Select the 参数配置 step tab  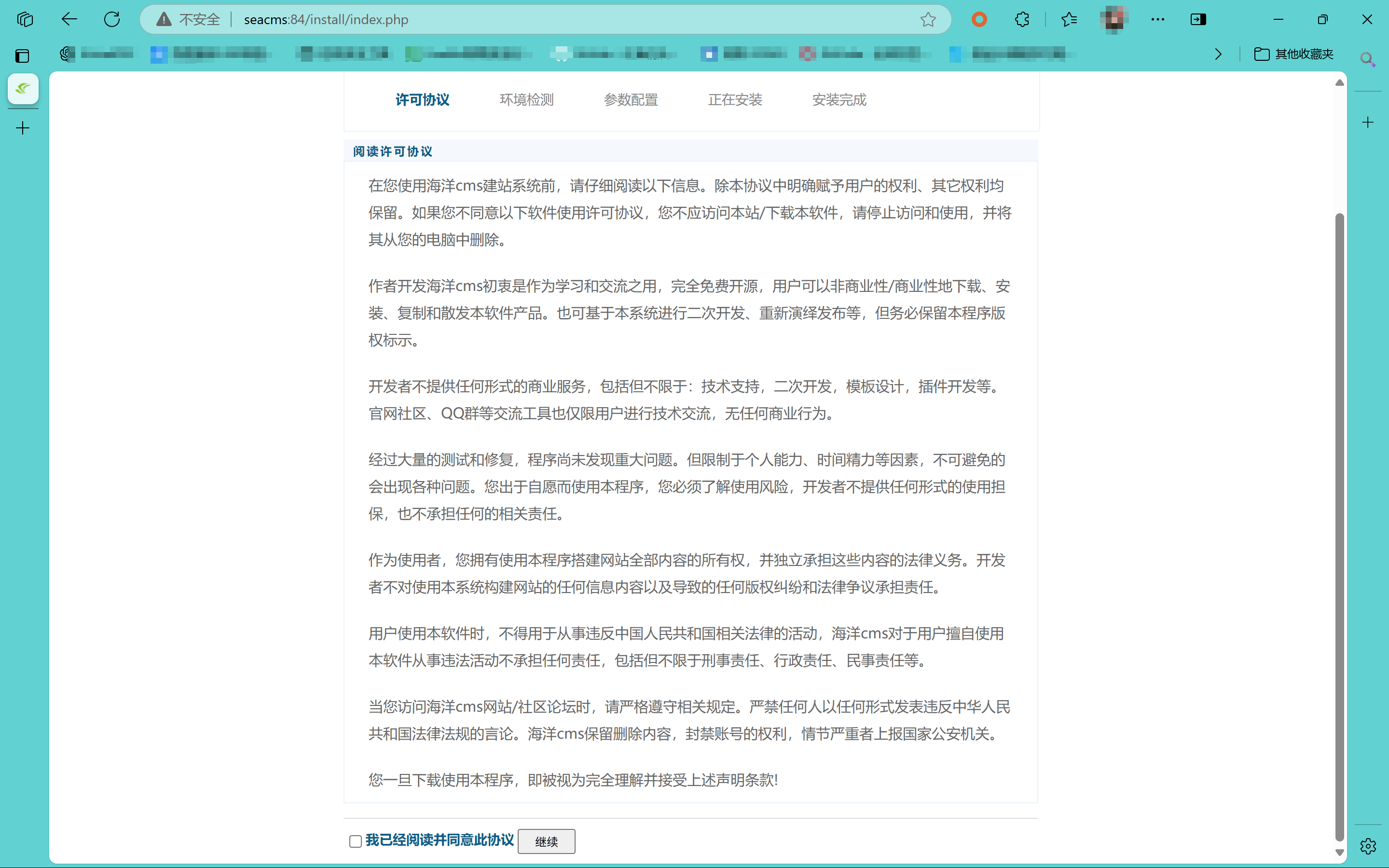coord(630,100)
